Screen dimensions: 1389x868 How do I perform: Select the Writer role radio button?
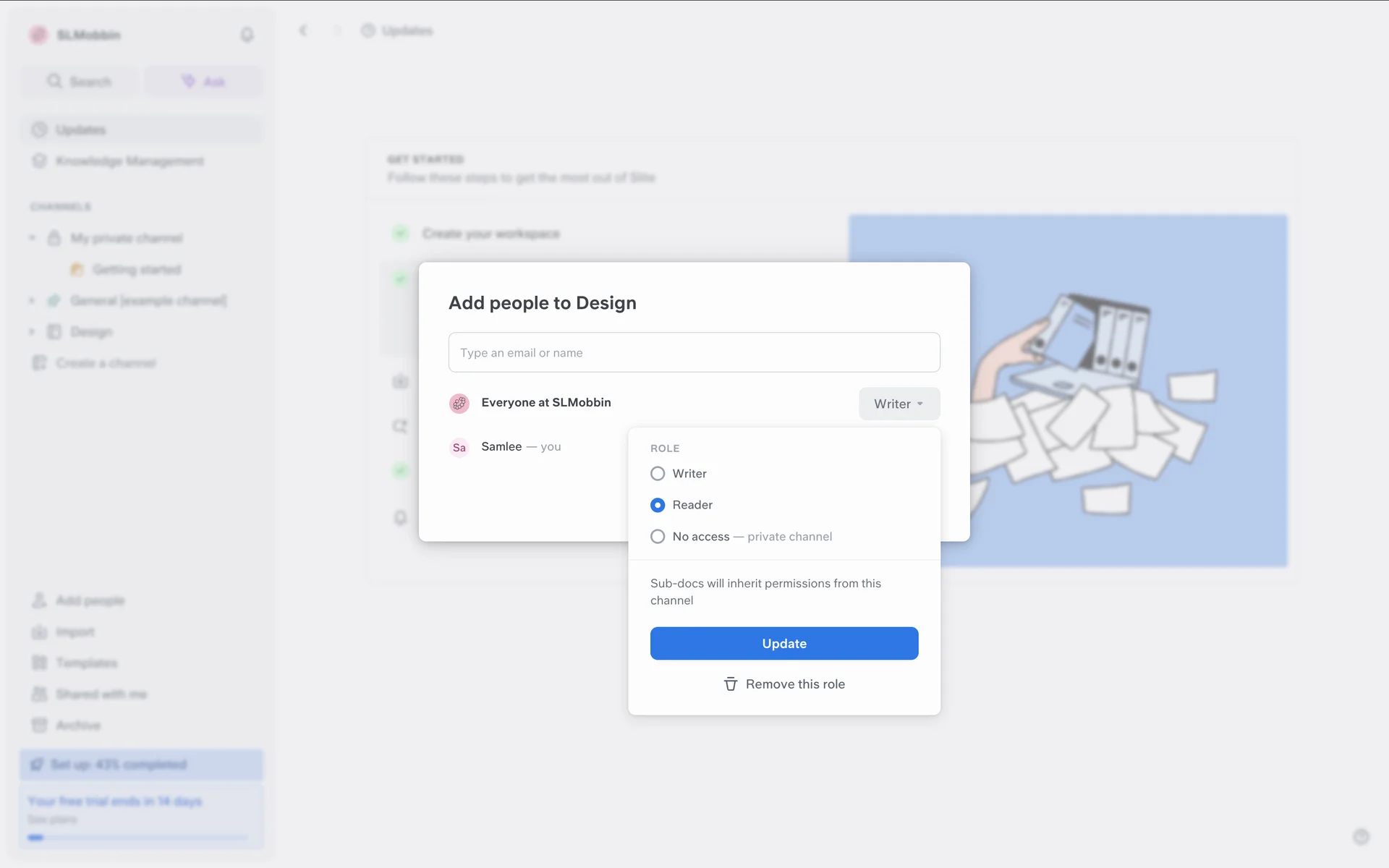click(x=658, y=474)
